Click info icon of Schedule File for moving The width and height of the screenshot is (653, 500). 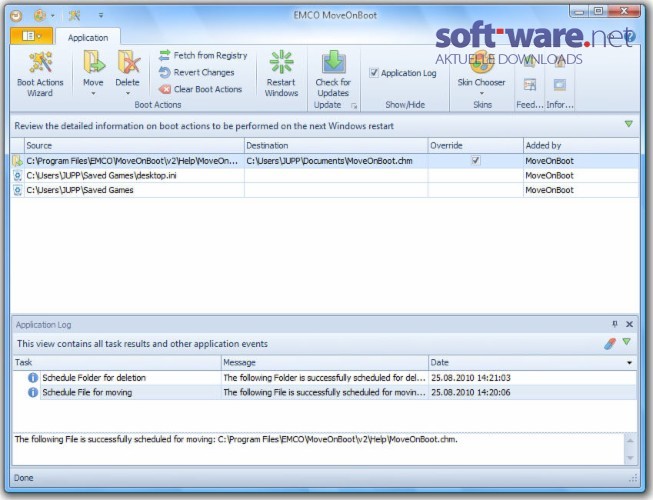(32, 392)
